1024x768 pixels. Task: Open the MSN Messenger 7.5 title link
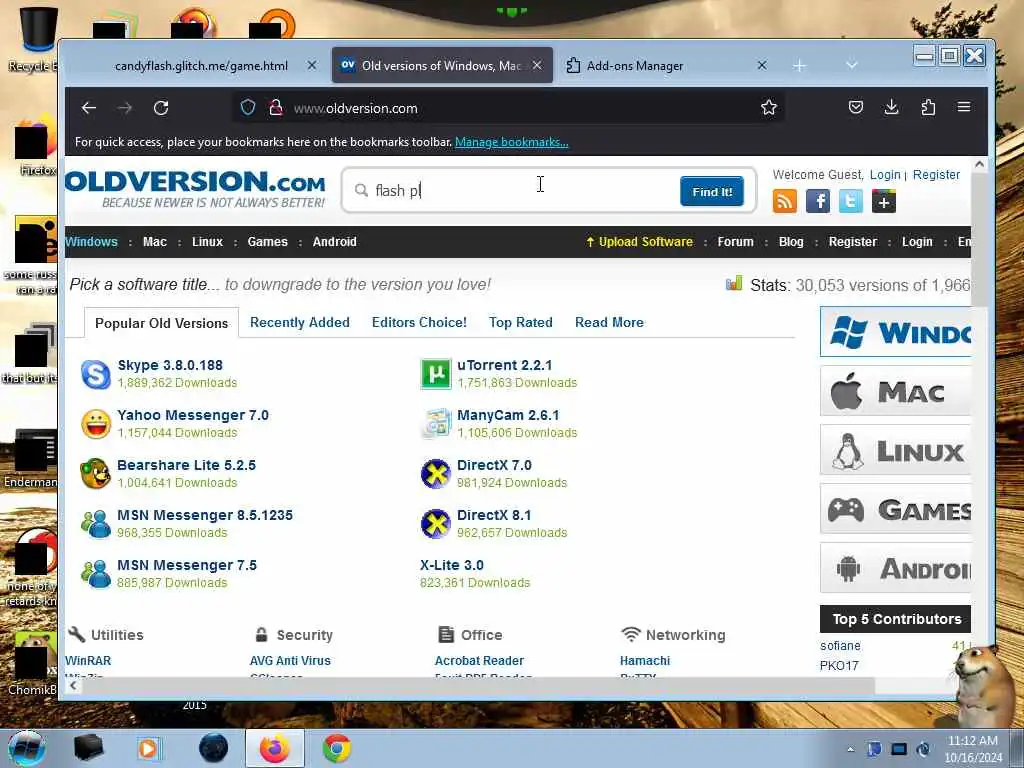pos(187,565)
